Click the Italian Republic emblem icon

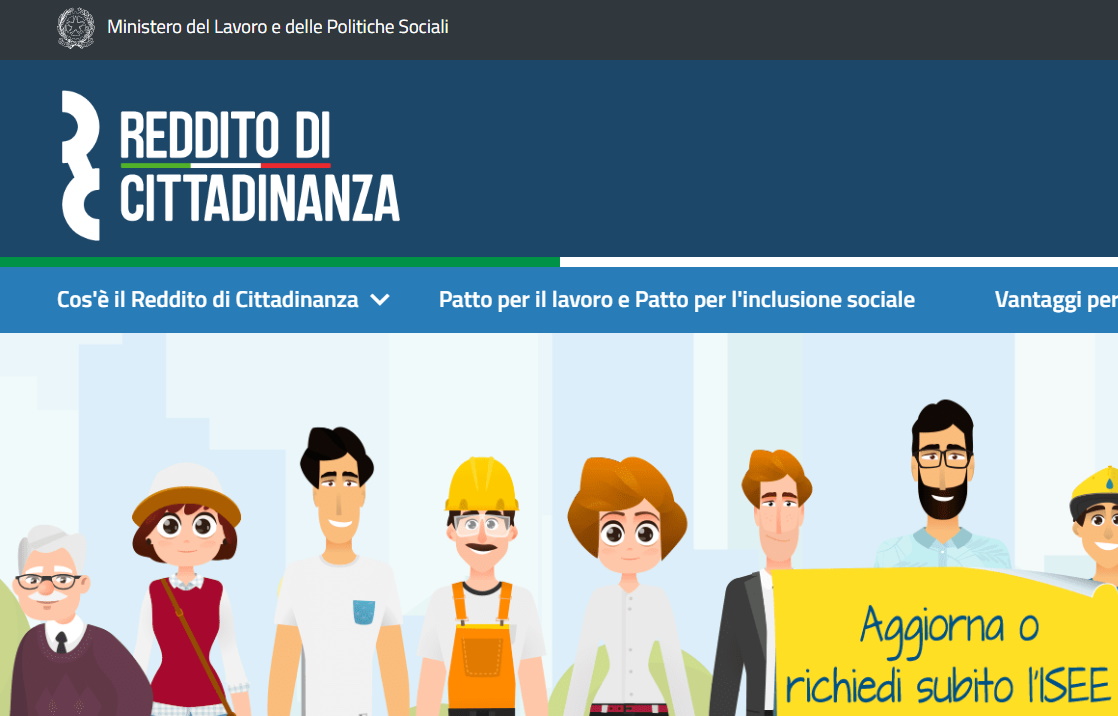76,28
